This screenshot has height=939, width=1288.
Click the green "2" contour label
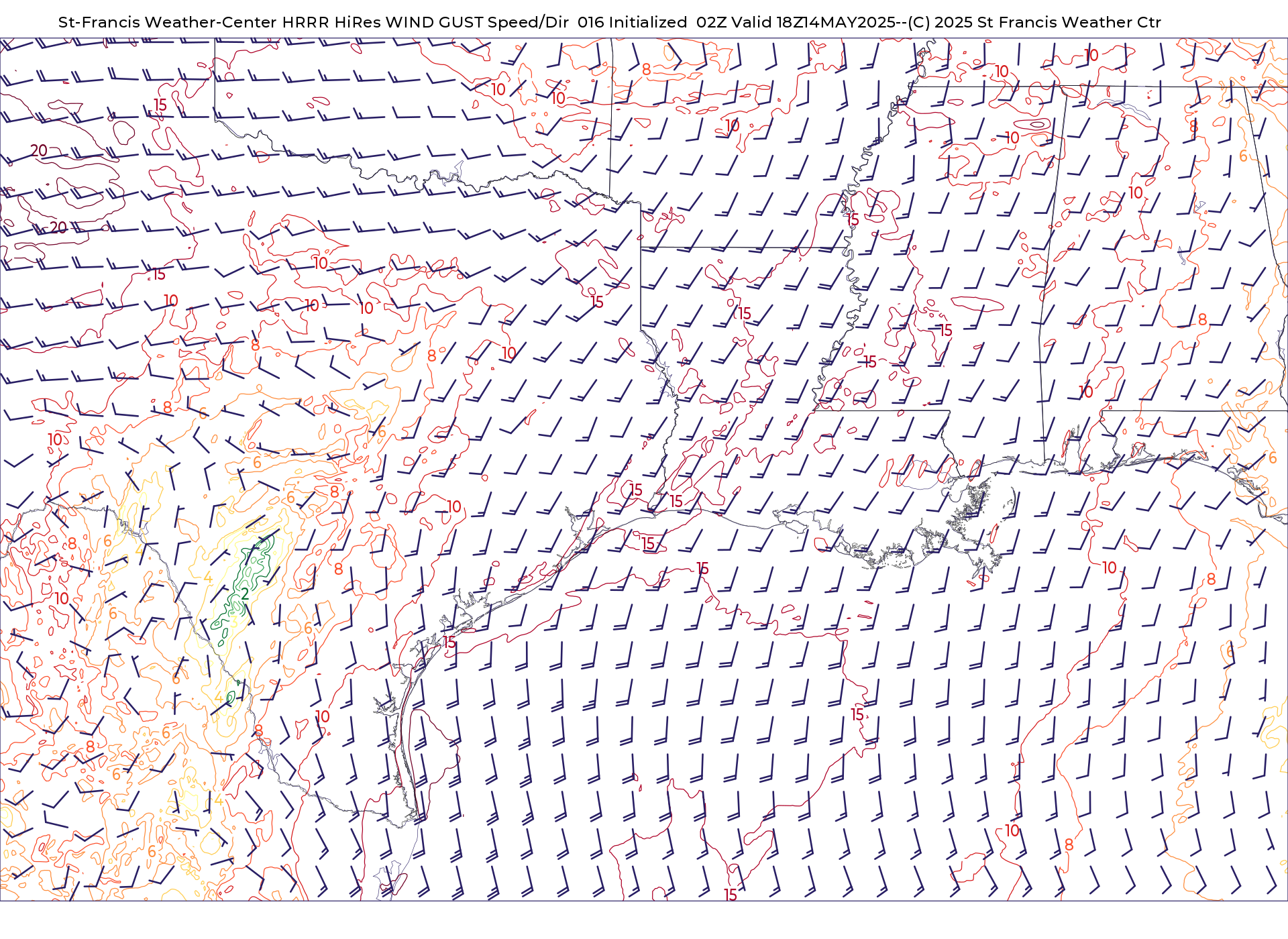[246, 594]
